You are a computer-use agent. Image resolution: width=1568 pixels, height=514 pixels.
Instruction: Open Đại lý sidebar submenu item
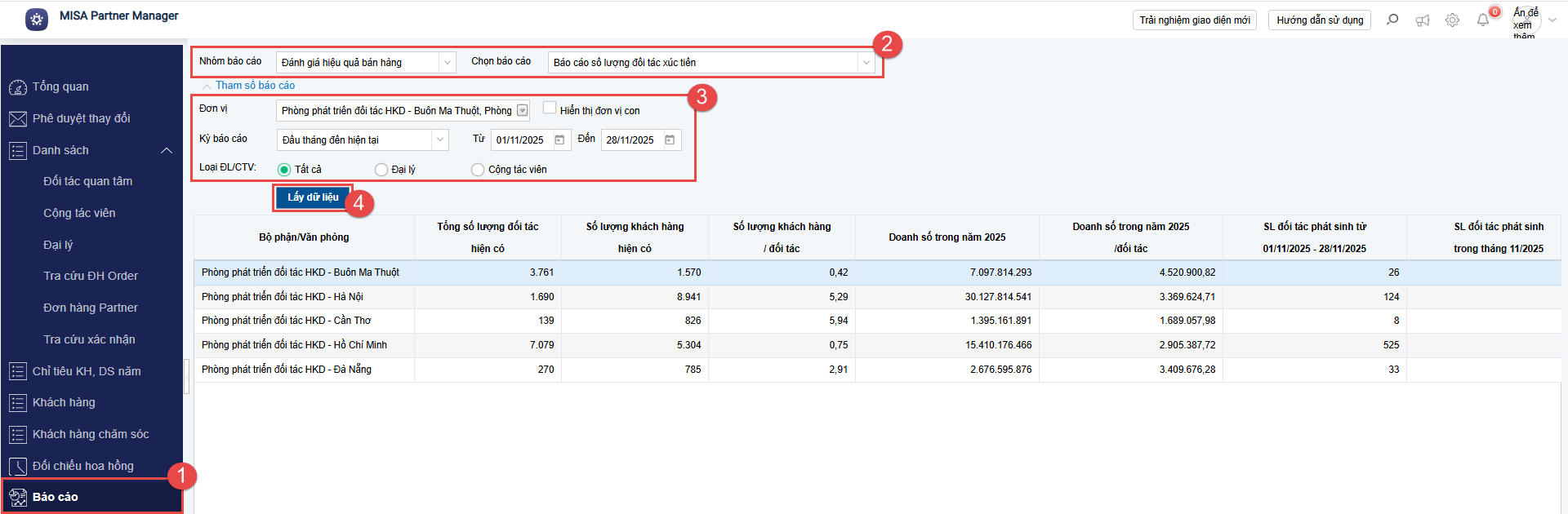[58, 246]
